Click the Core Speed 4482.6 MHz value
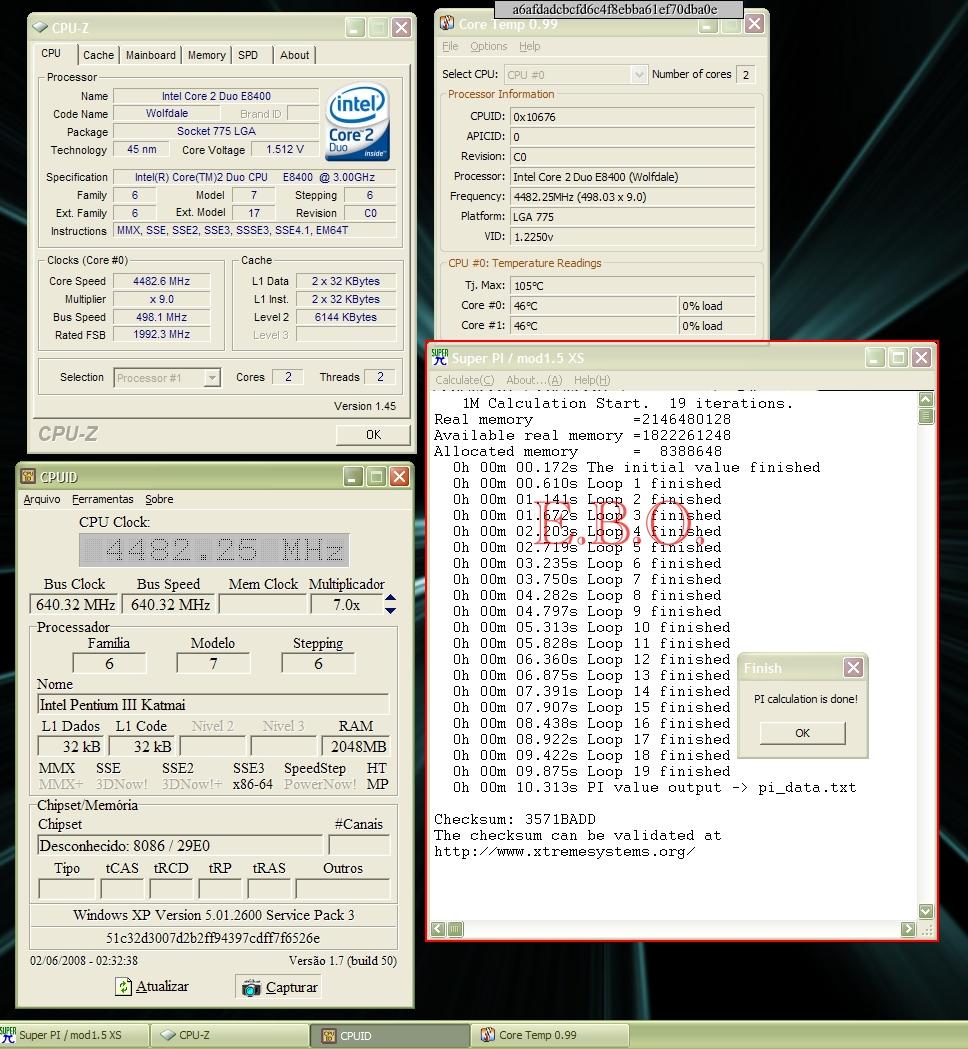Image resolution: width=968 pixels, height=1049 pixels. pos(161,282)
